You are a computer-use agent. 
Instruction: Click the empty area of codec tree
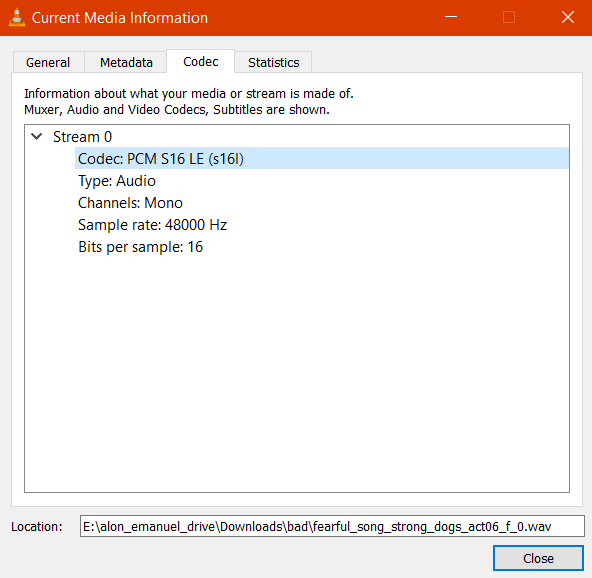pyautogui.click(x=297, y=374)
